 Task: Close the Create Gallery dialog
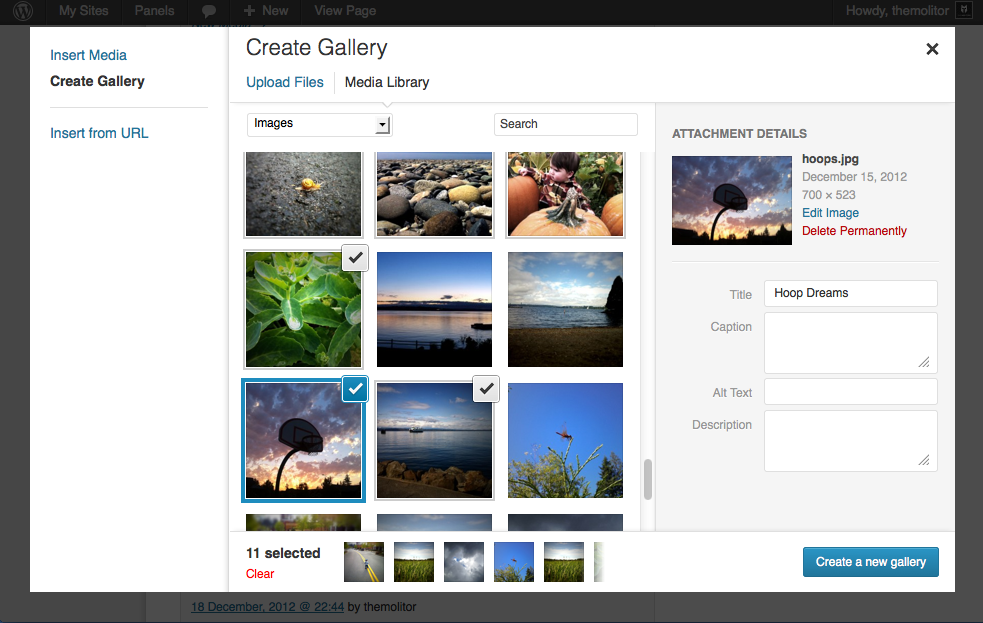(x=932, y=49)
